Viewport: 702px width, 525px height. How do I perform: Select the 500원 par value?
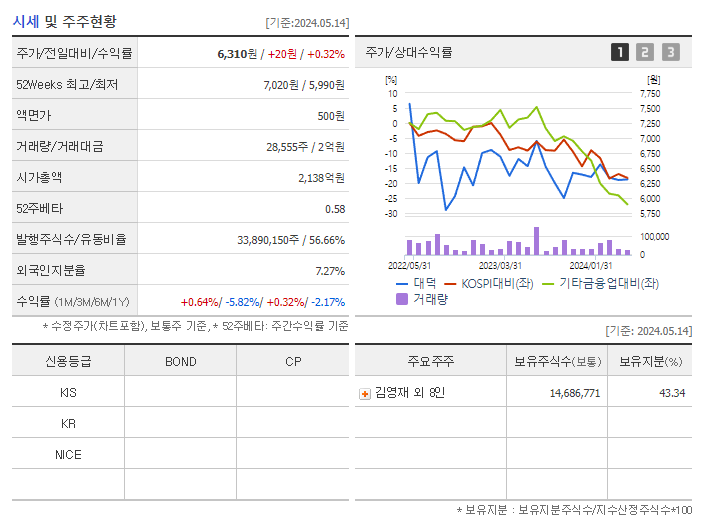(x=331, y=116)
